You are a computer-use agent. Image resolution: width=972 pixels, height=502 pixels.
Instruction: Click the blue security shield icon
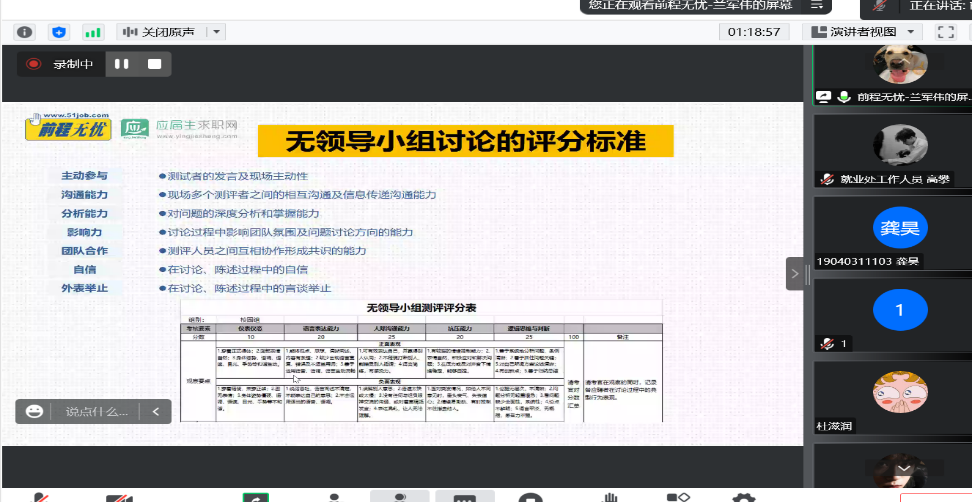[58, 32]
